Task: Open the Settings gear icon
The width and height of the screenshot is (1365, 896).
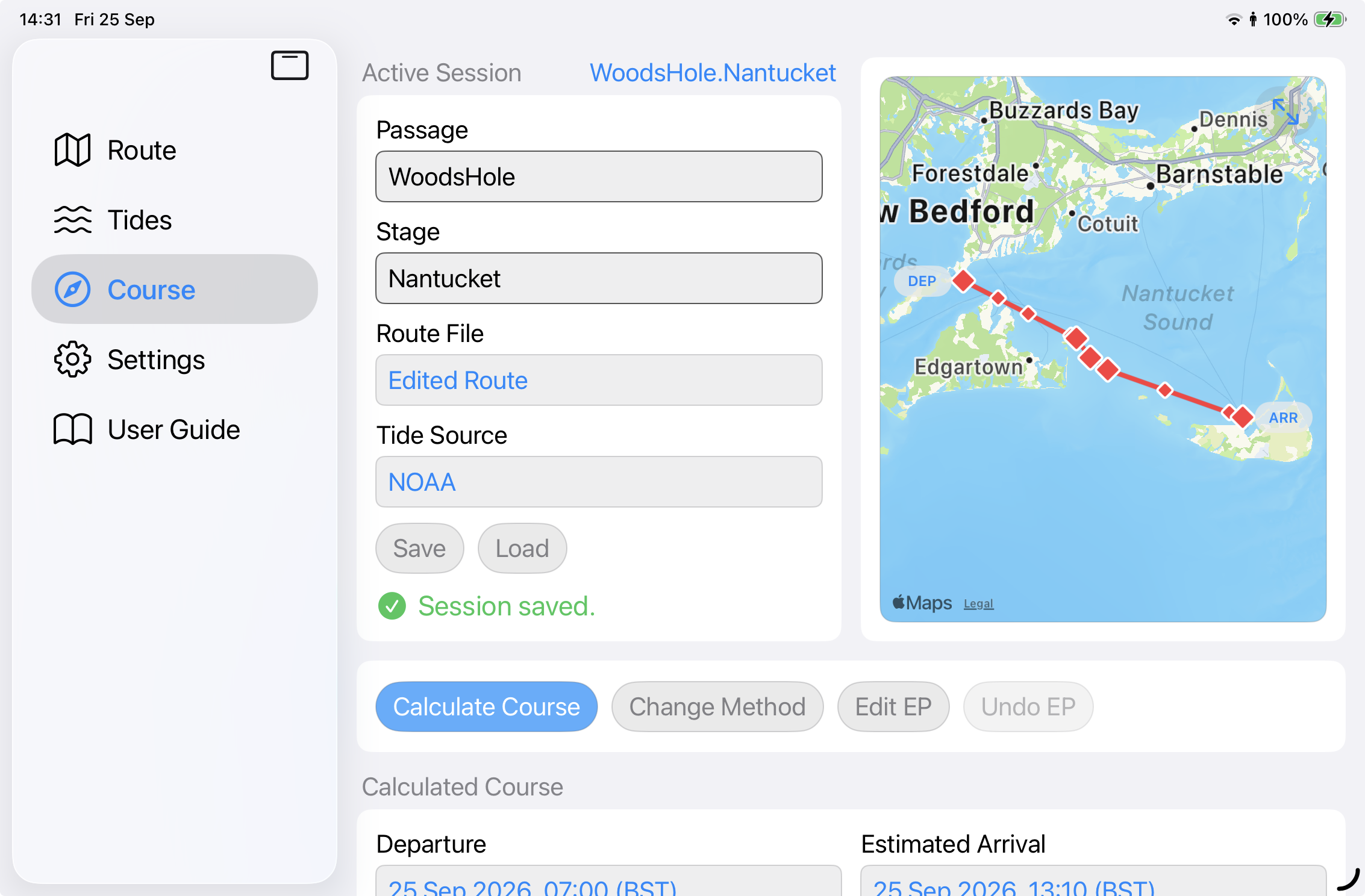Action: 72,359
